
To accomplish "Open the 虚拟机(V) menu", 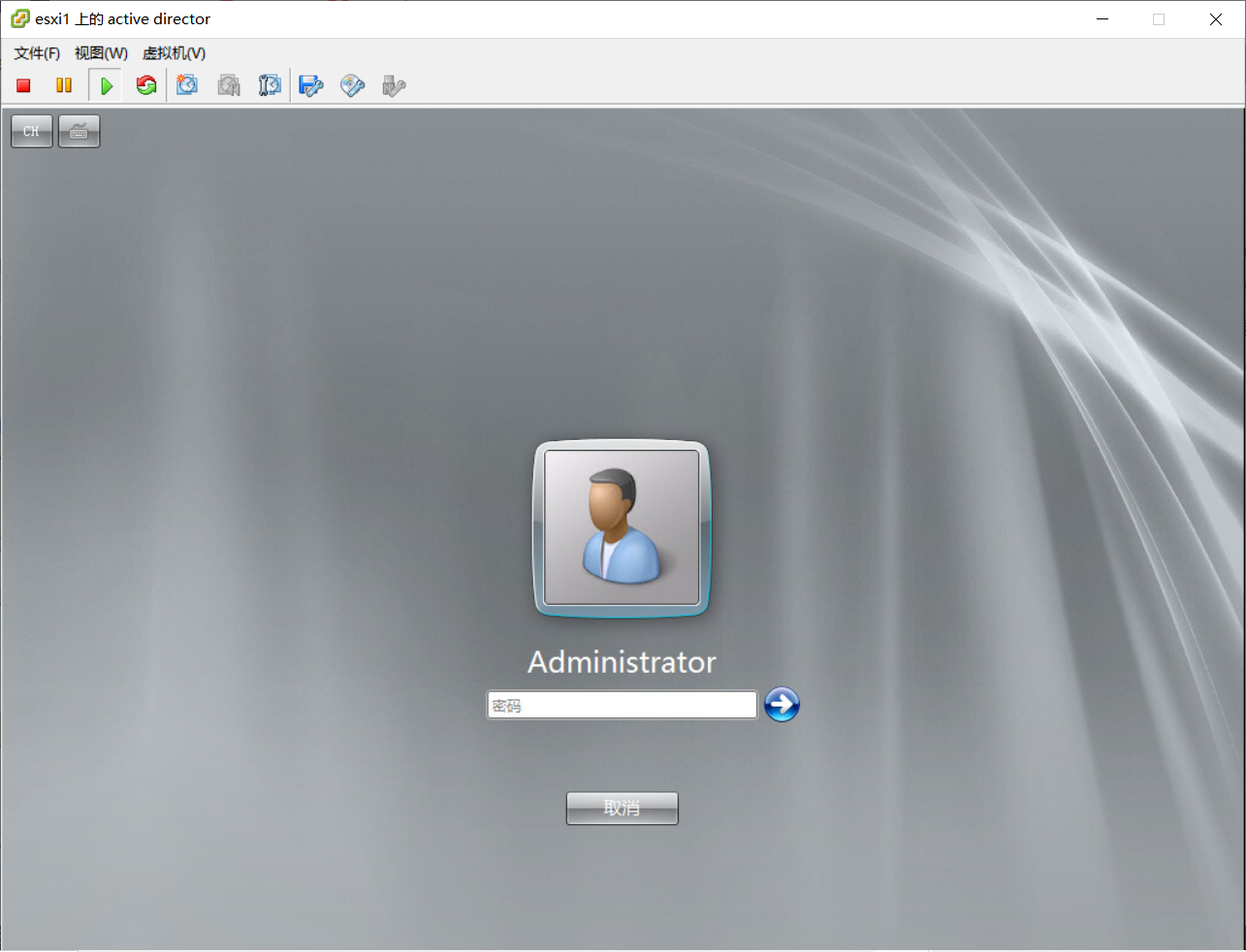I will click(174, 53).
